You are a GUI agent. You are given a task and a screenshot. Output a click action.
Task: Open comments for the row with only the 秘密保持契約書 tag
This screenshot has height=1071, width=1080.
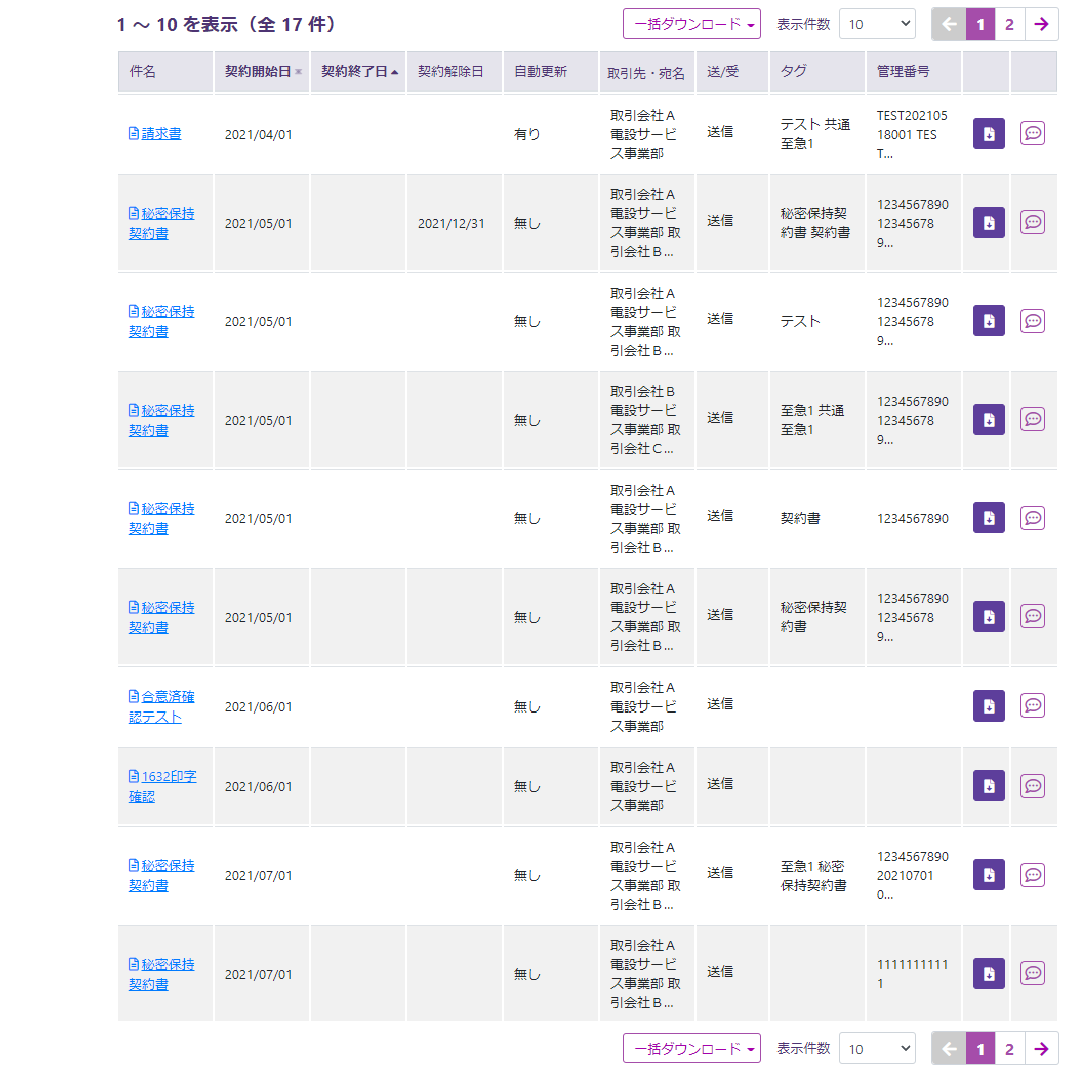click(1032, 616)
